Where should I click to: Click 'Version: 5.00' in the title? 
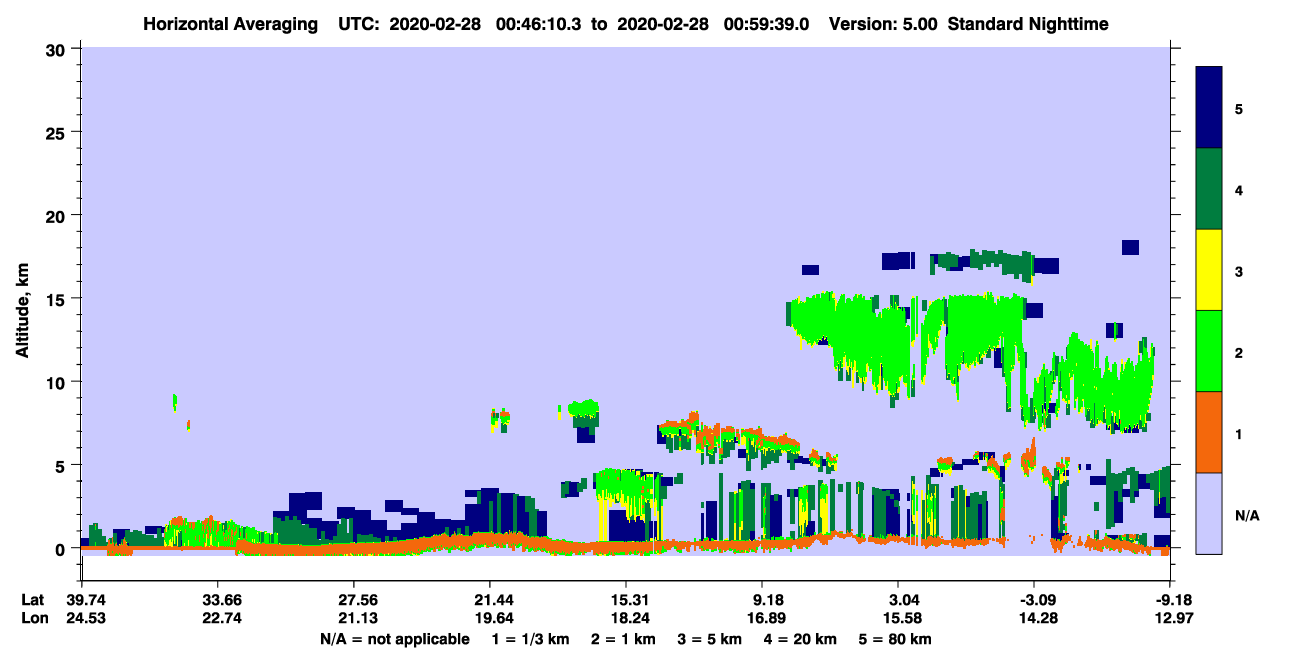point(883,23)
